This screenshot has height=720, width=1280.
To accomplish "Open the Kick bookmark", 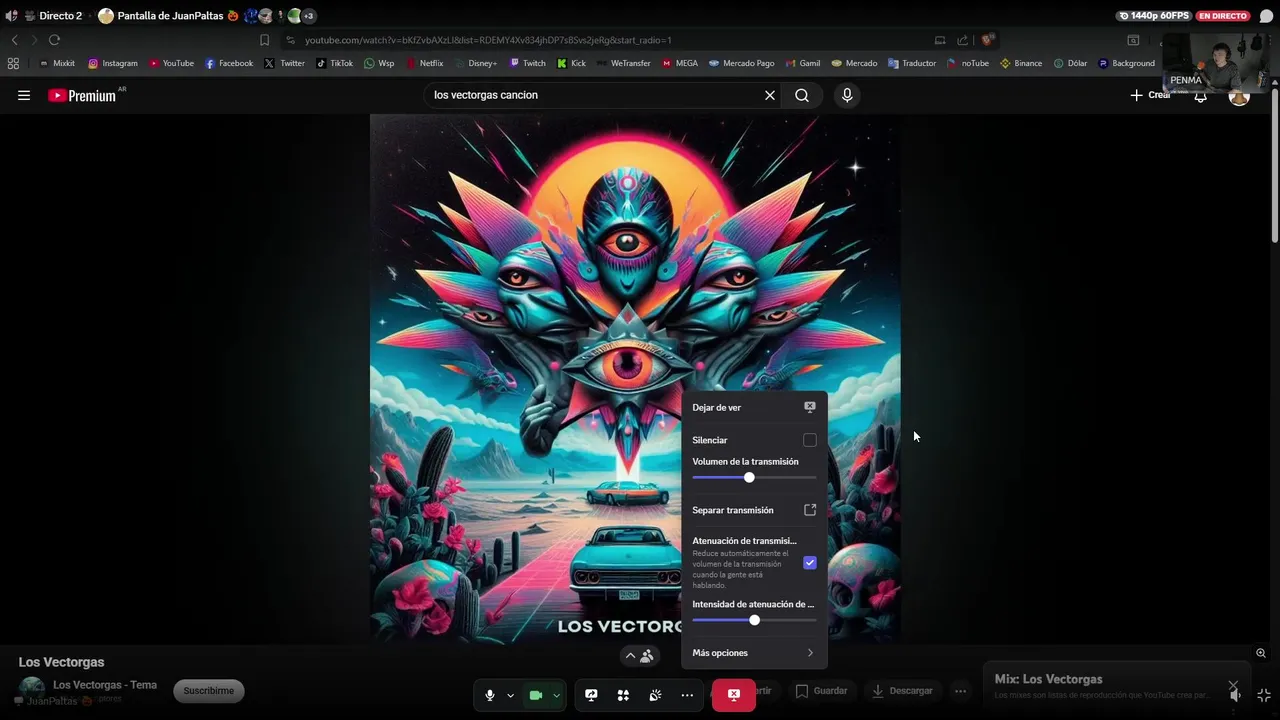I will 571,63.
